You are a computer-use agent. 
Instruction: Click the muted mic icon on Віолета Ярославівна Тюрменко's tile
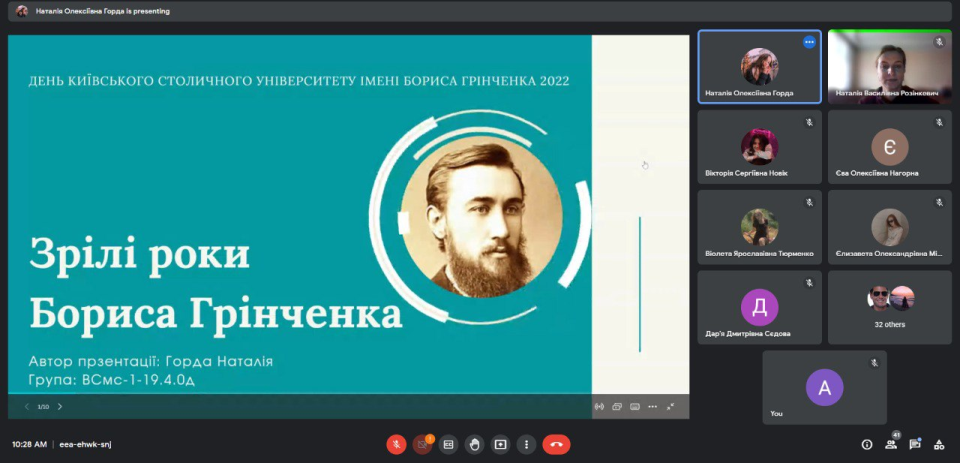(x=809, y=202)
